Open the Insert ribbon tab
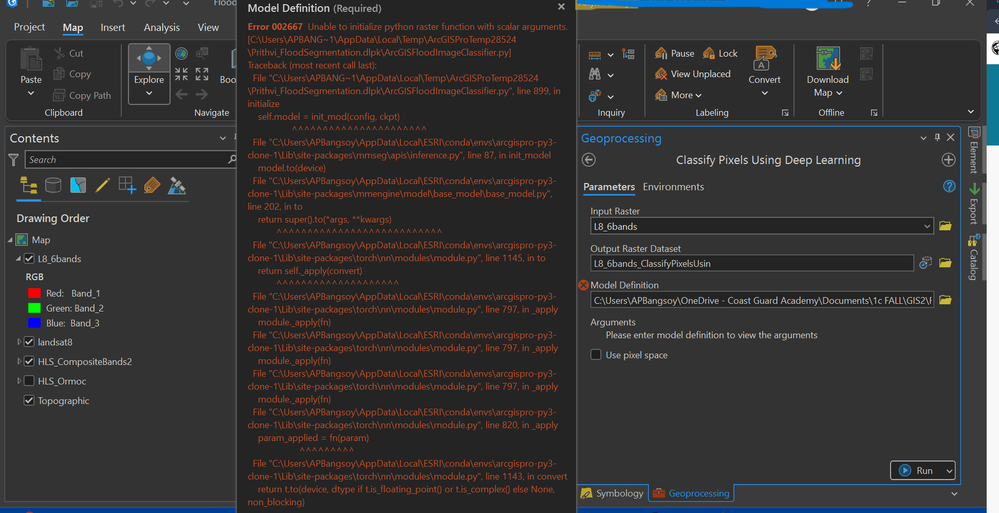This screenshot has width=999, height=513. coord(113,27)
